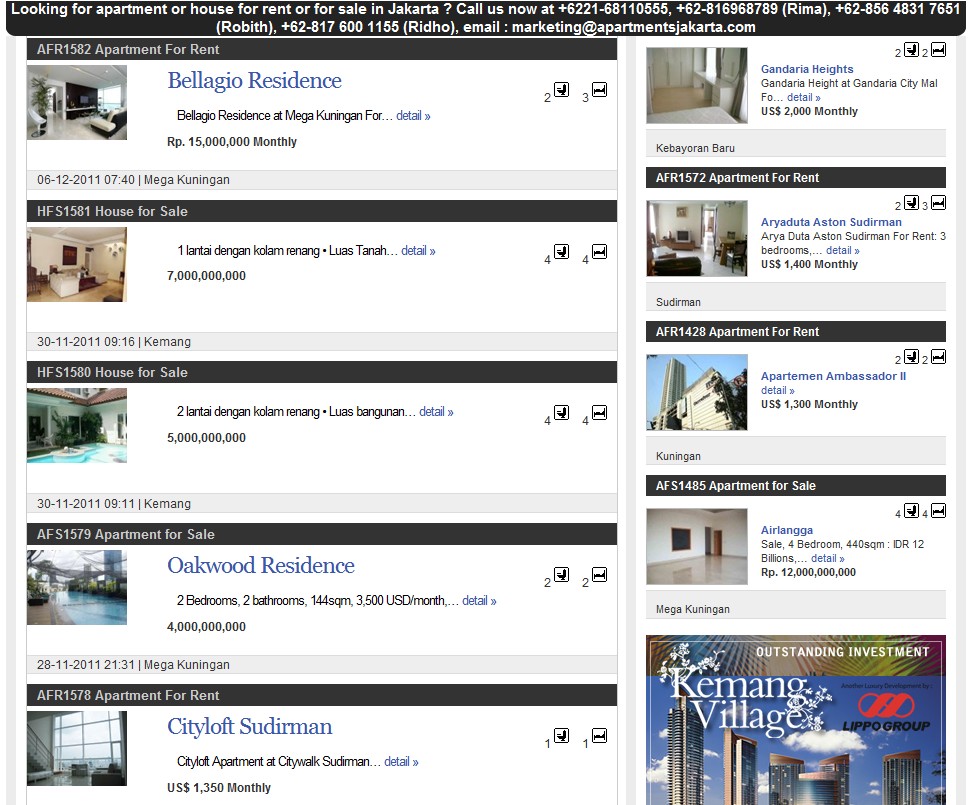Open Airlangga empty room thumbnail

point(697,547)
